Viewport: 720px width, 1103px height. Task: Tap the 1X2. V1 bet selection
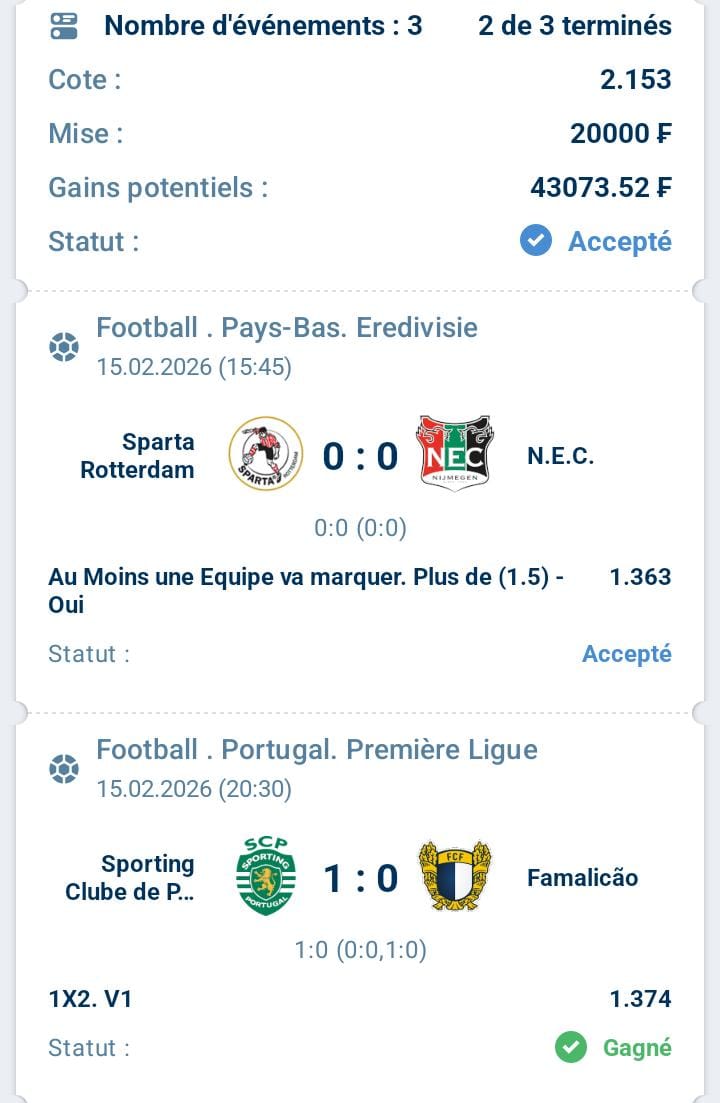coord(90,999)
